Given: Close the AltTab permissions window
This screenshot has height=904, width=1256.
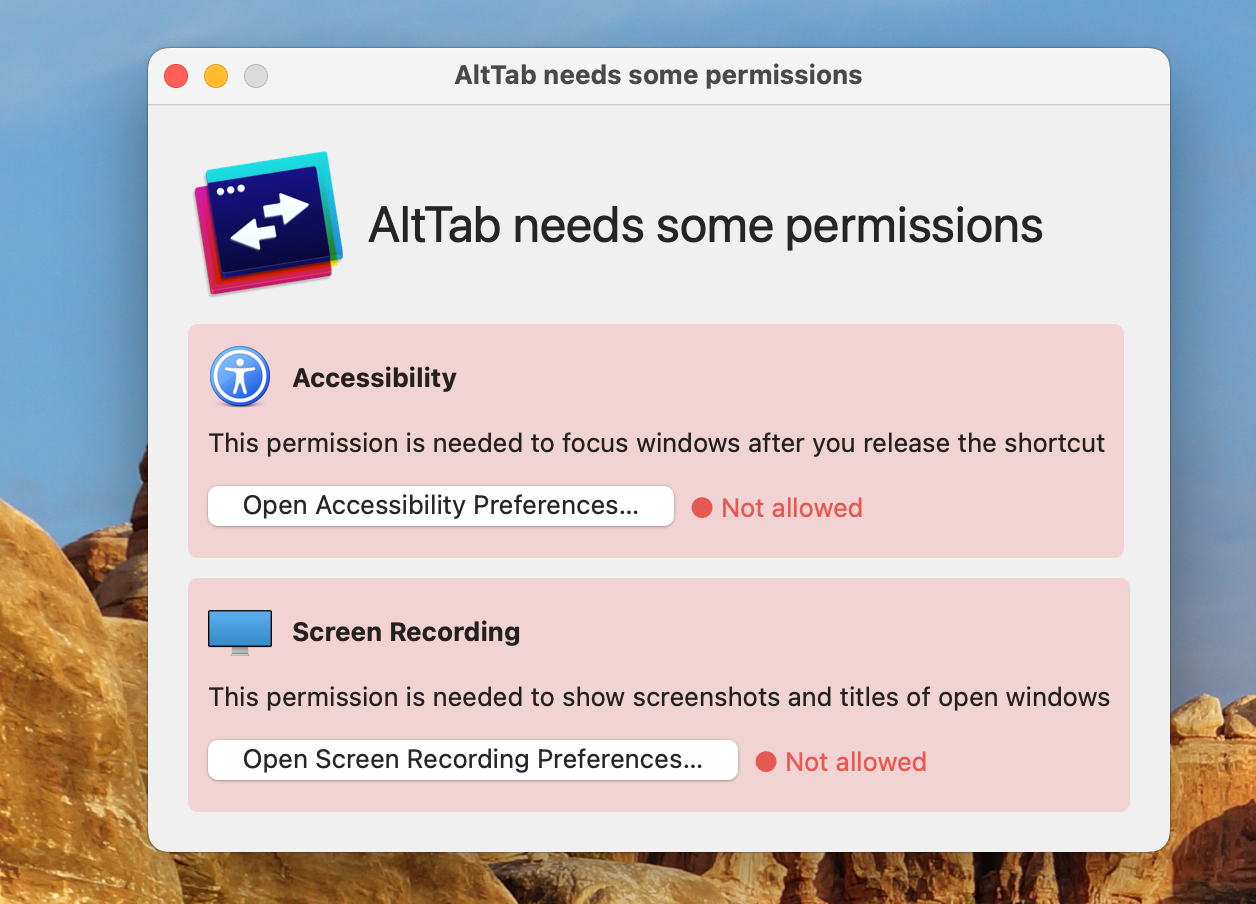Looking at the screenshot, I should coord(176,76).
